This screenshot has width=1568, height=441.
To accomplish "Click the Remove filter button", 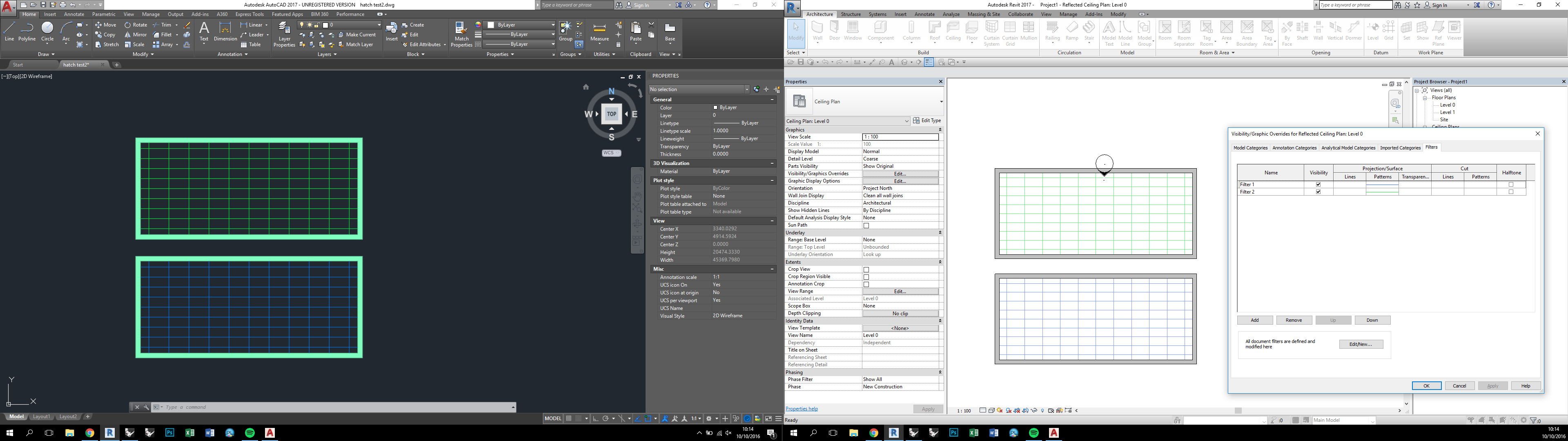I will pos(1294,321).
